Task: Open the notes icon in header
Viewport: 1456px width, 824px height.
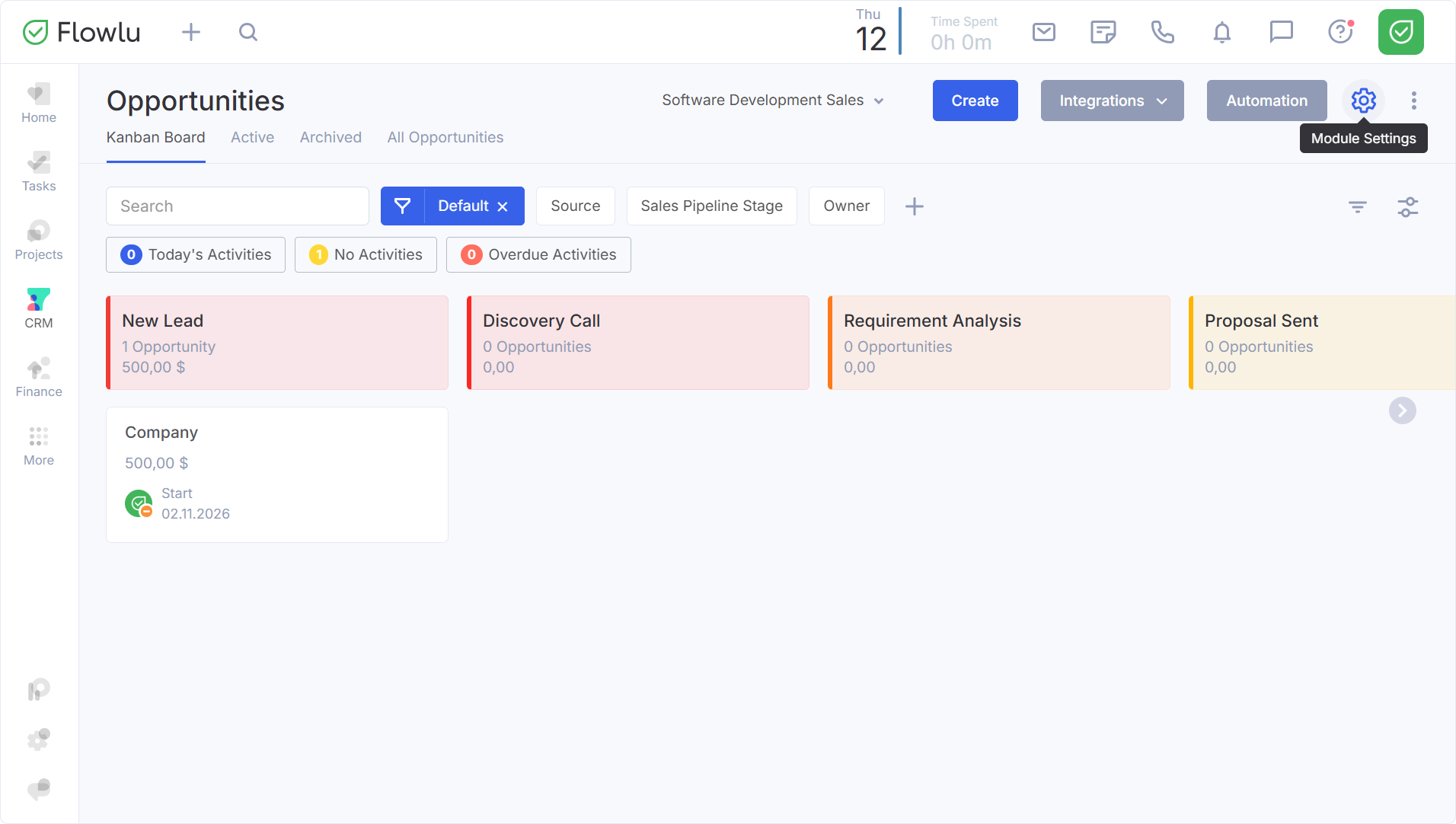Action: coord(1103,32)
